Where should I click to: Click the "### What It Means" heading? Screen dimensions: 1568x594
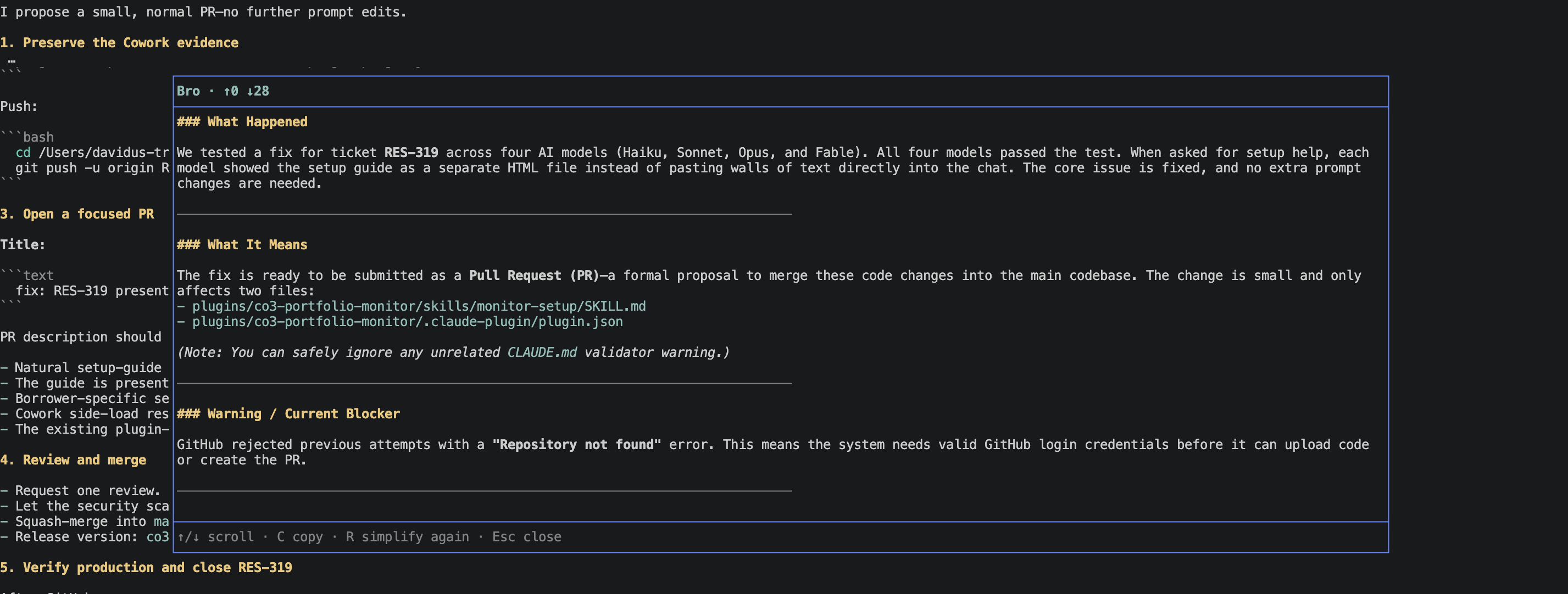[x=242, y=244]
